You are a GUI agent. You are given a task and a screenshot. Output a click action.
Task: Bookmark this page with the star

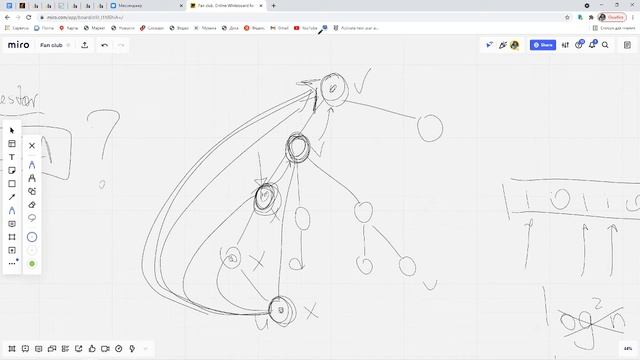[x=567, y=17]
